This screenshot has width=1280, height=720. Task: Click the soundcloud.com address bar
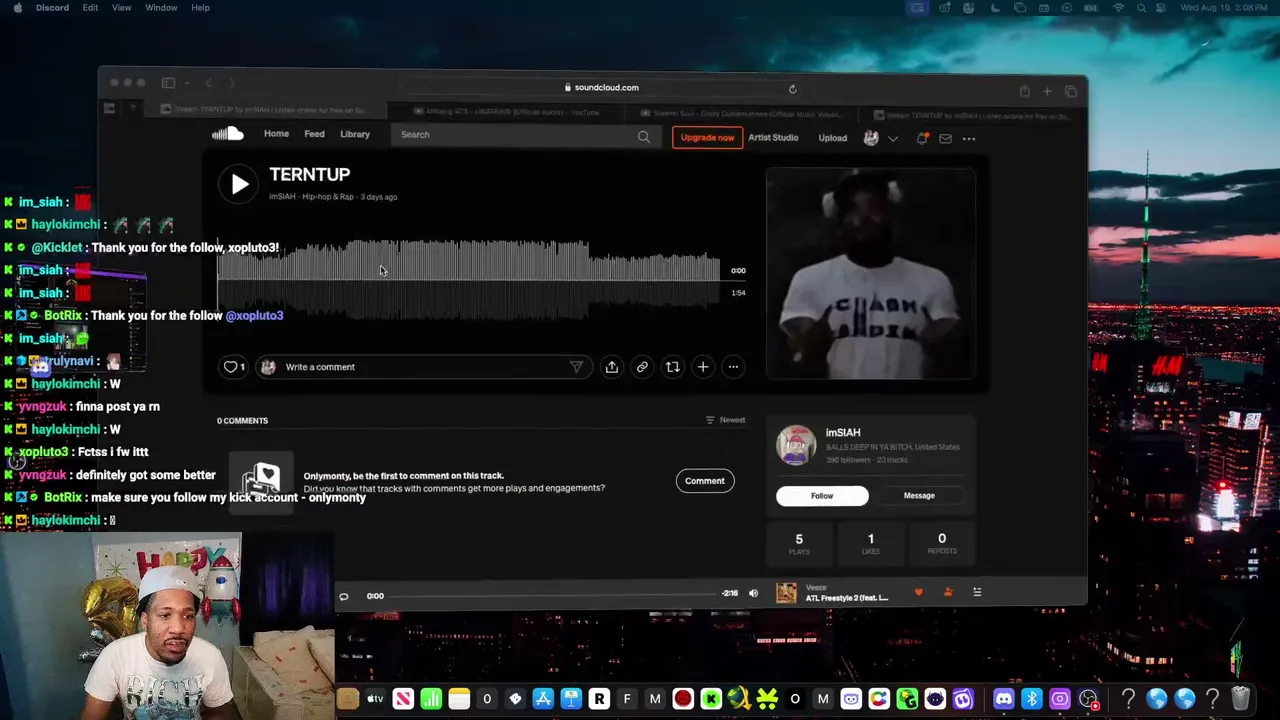pyautogui.click(x=600, y=88)
